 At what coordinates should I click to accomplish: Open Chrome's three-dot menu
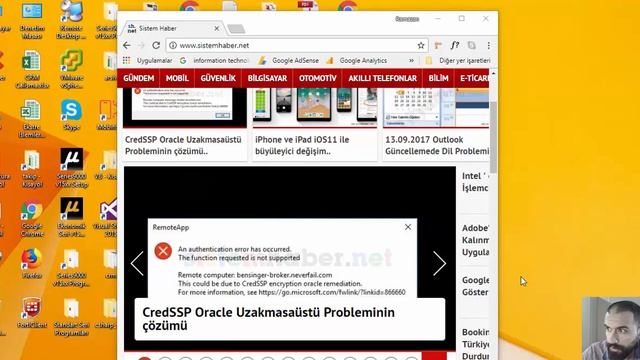click(x=489, y=45)
